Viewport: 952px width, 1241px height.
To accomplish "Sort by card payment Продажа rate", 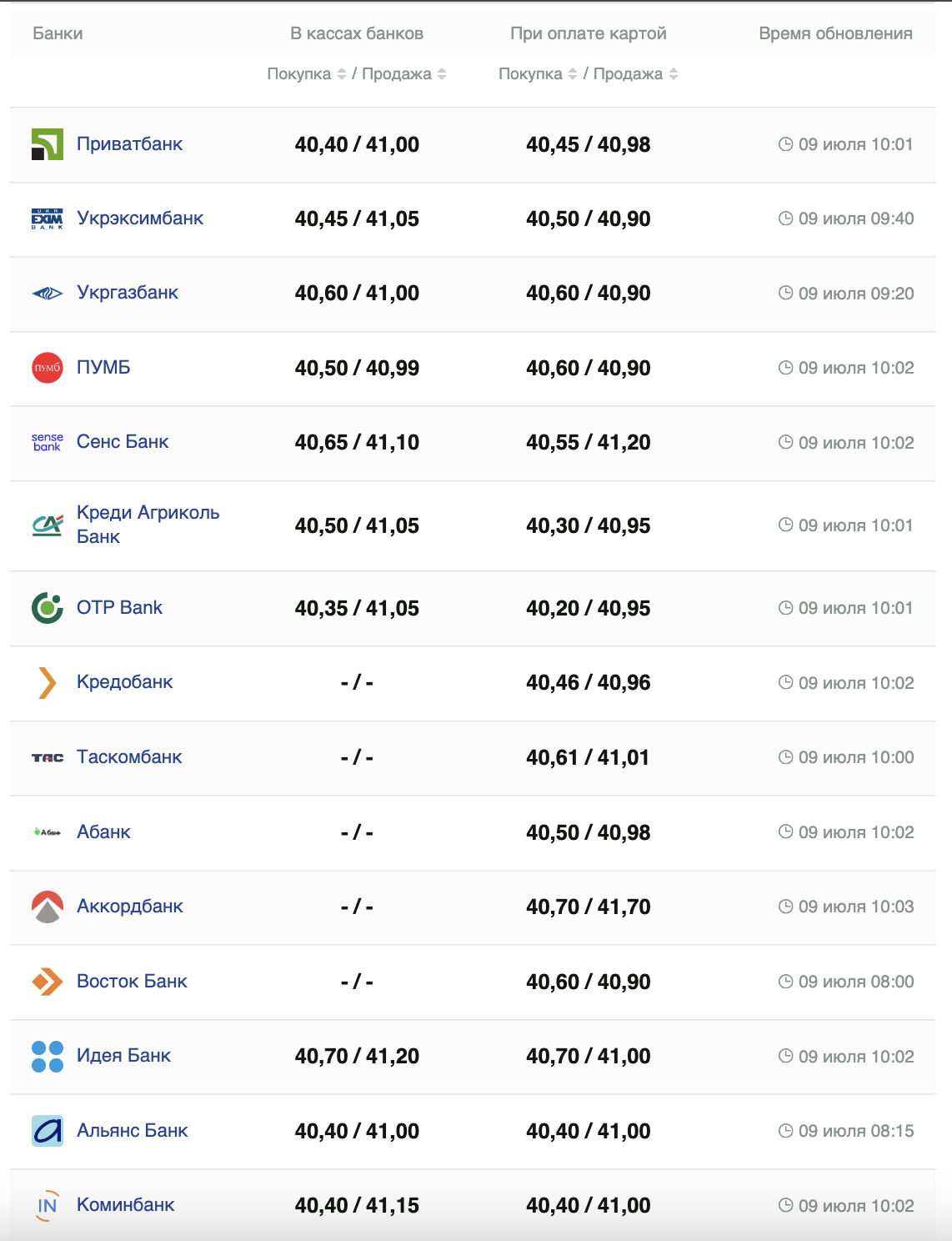I will pos(674,74).
